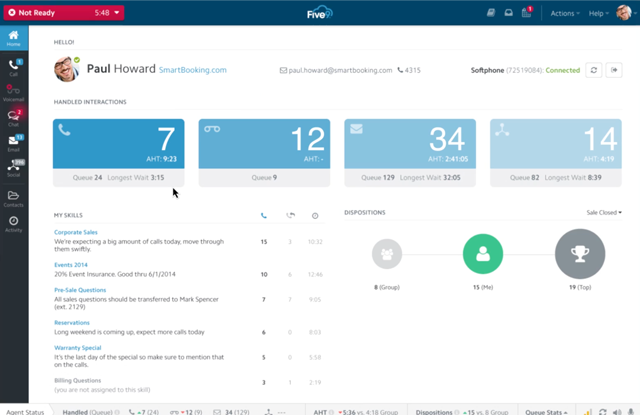Screen dimensions: 640x415
Task: Click the inbox tray icon in header
Action: (x=509, y=13)
